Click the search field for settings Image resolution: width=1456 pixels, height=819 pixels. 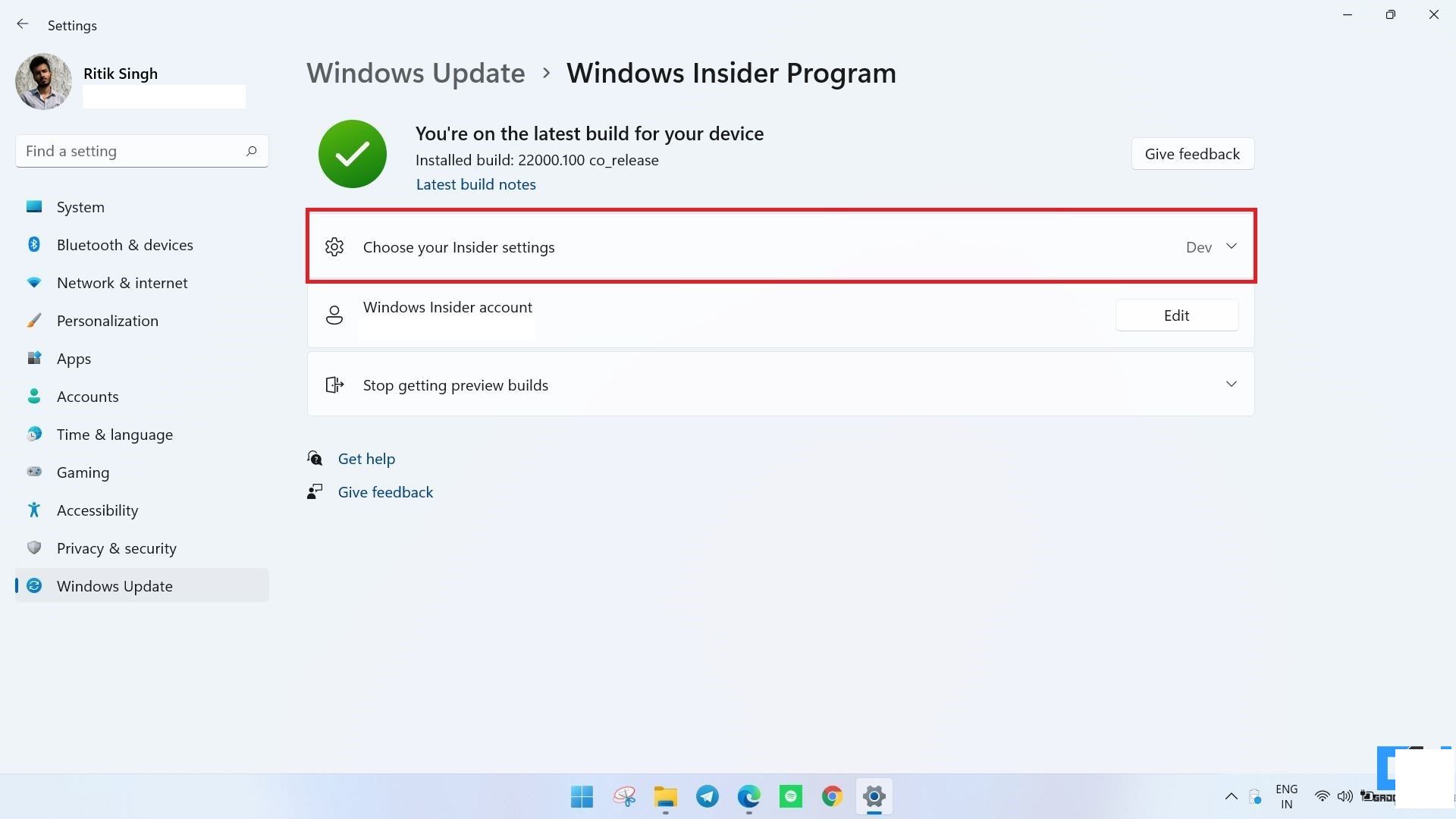[141, 151]
